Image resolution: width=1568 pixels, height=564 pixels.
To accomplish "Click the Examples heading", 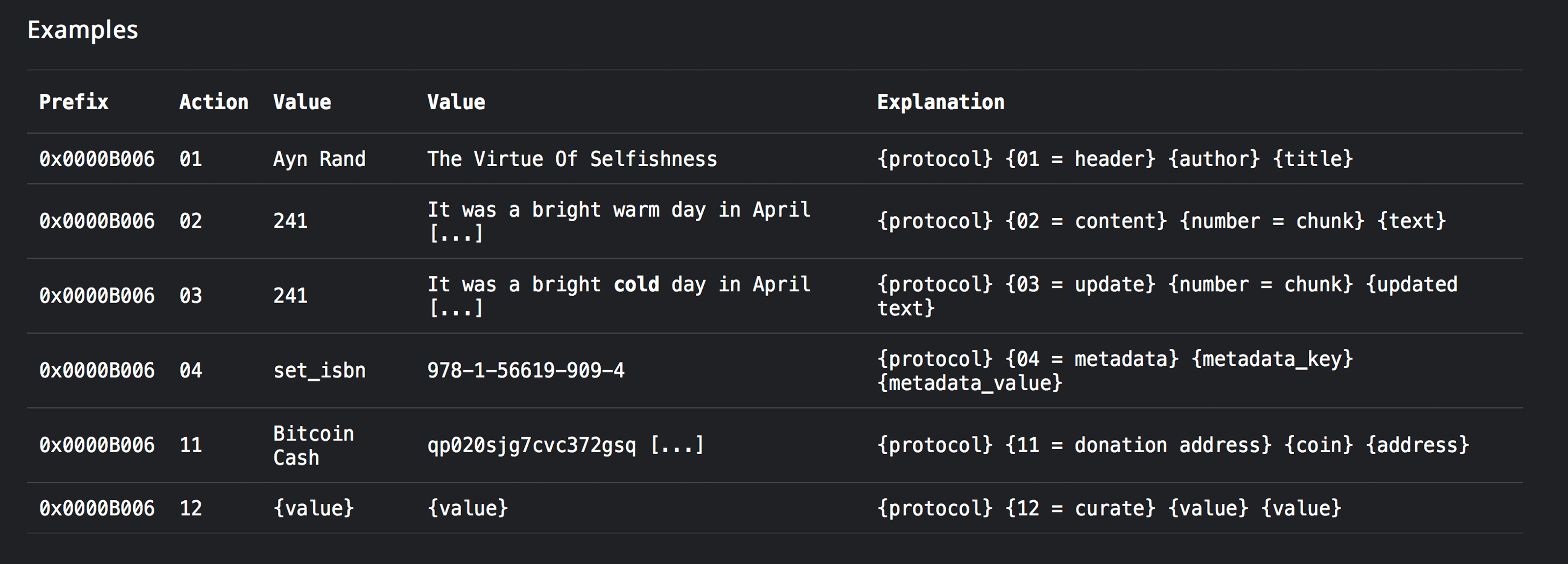I will point(83,30).
